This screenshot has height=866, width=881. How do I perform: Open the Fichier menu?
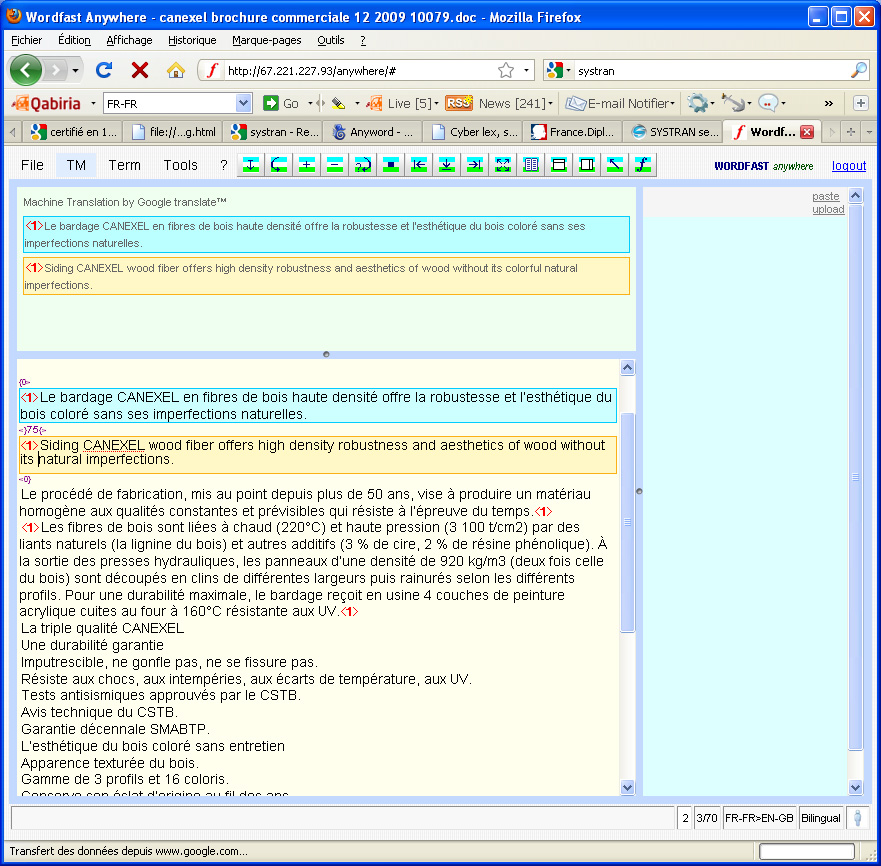(26, 40)
